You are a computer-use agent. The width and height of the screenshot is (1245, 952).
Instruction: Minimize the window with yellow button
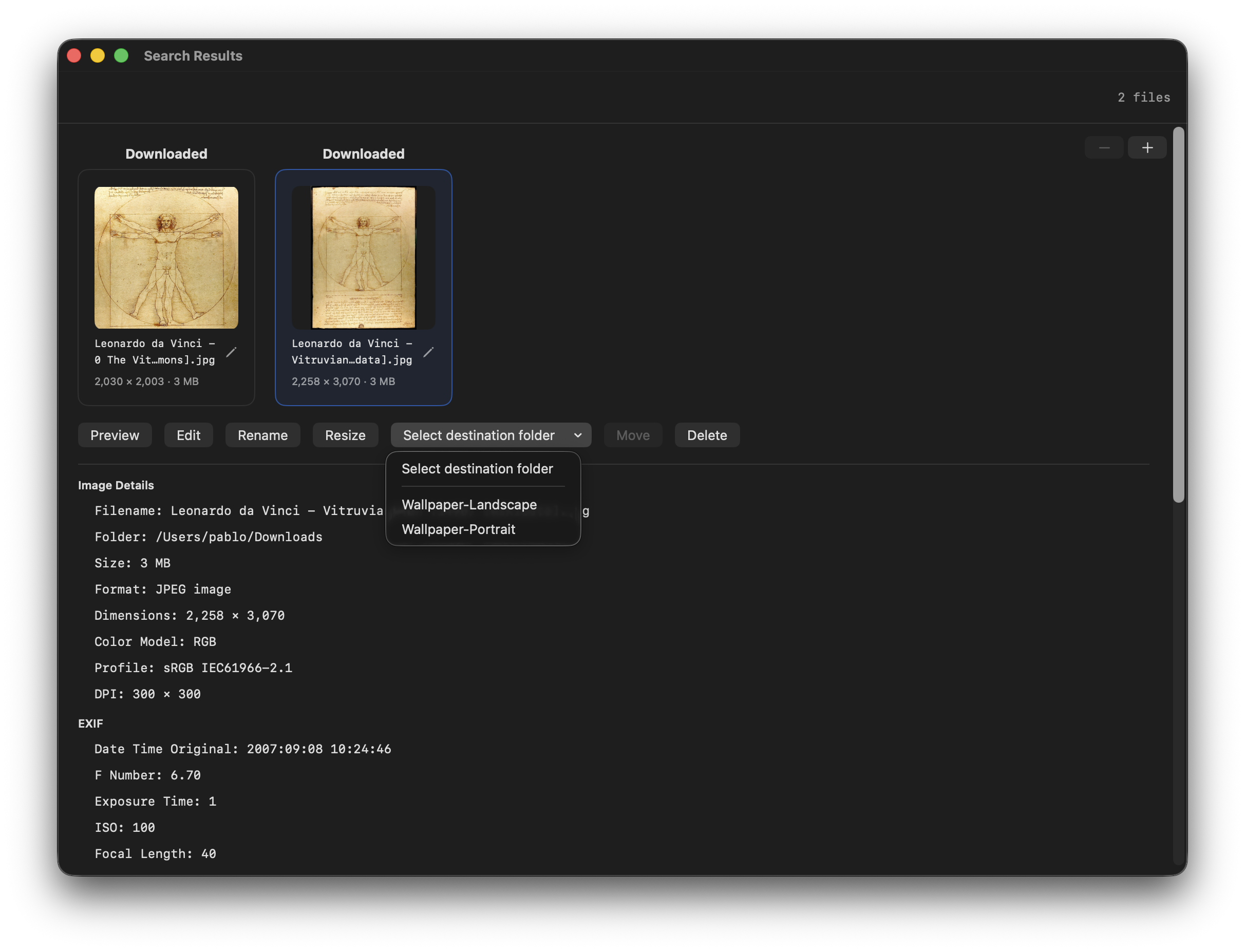coord(98,55)
